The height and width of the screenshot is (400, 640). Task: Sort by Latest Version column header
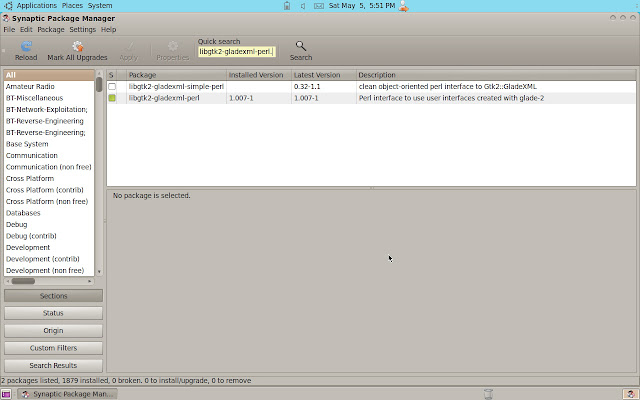coord(324,75)
